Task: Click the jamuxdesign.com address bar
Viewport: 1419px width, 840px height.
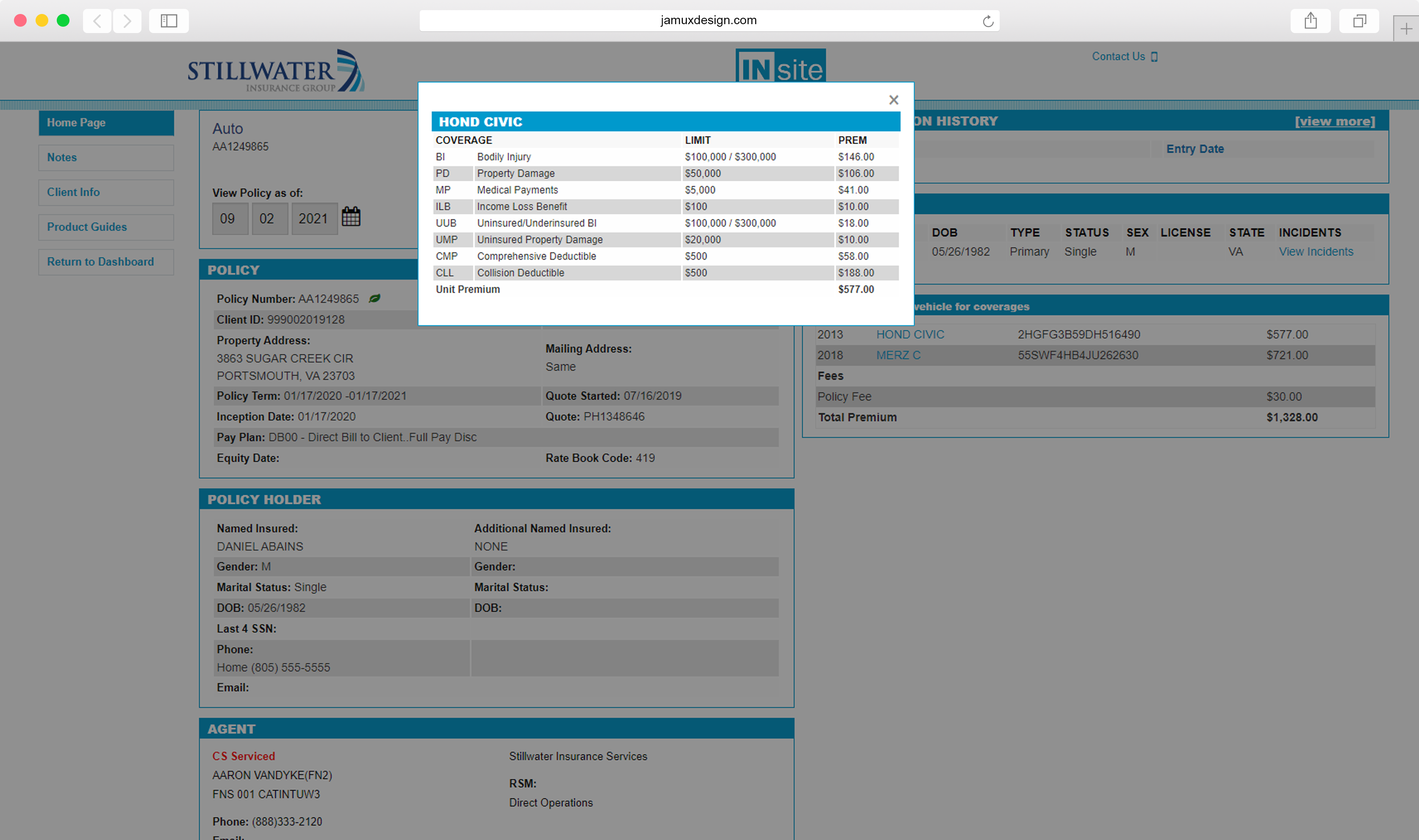Action: pyautogui.click(x=709, y=21)
